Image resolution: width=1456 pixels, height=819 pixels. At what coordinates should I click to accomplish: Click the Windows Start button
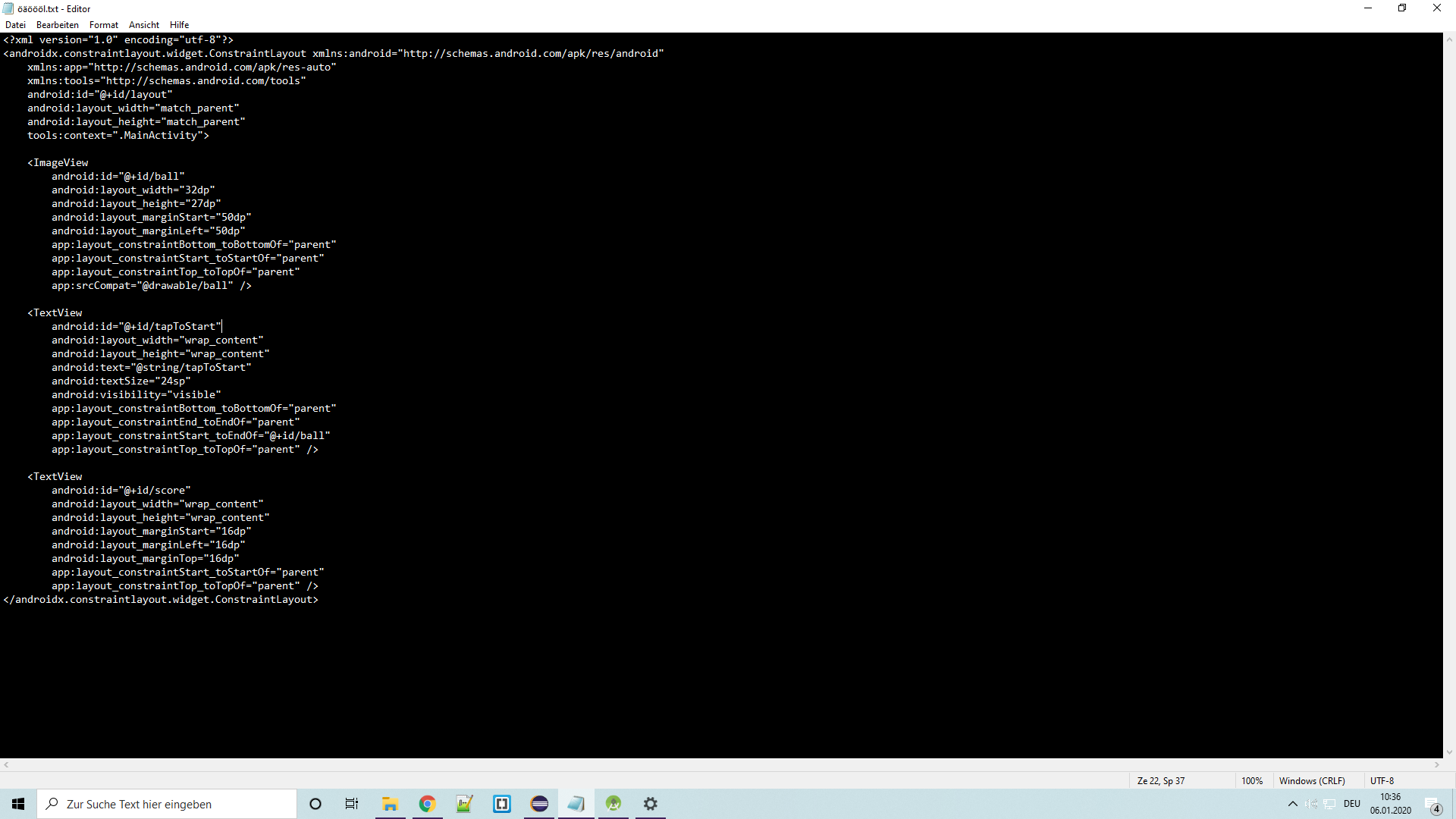(x=18, y=804)
